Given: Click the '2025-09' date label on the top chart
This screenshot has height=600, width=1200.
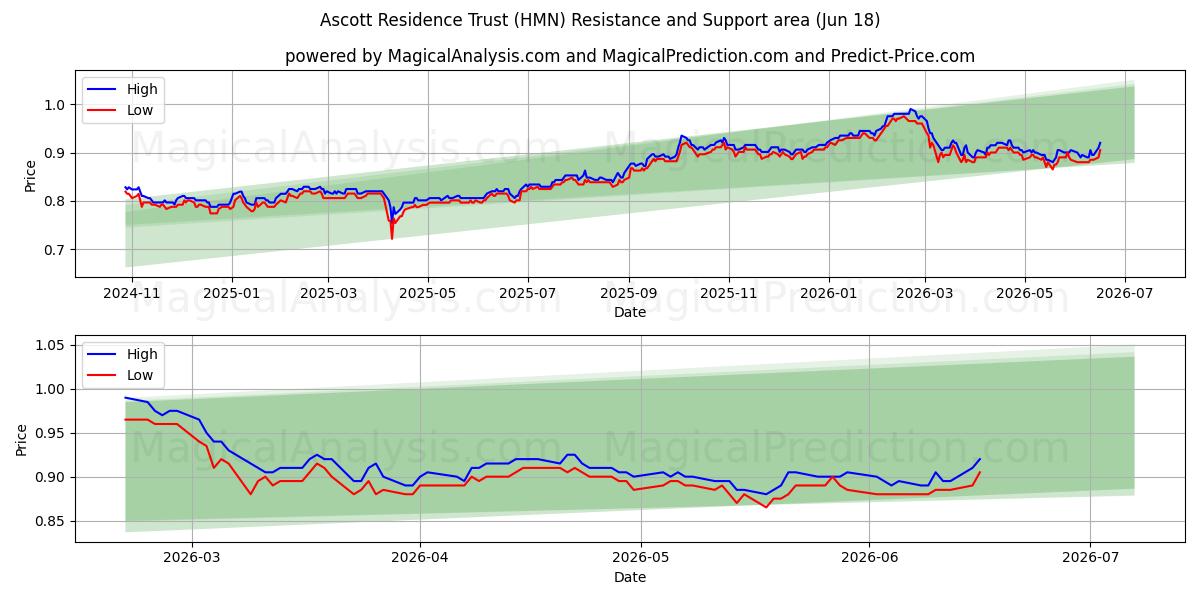Looking at the screenshot, I should (629, 293).
